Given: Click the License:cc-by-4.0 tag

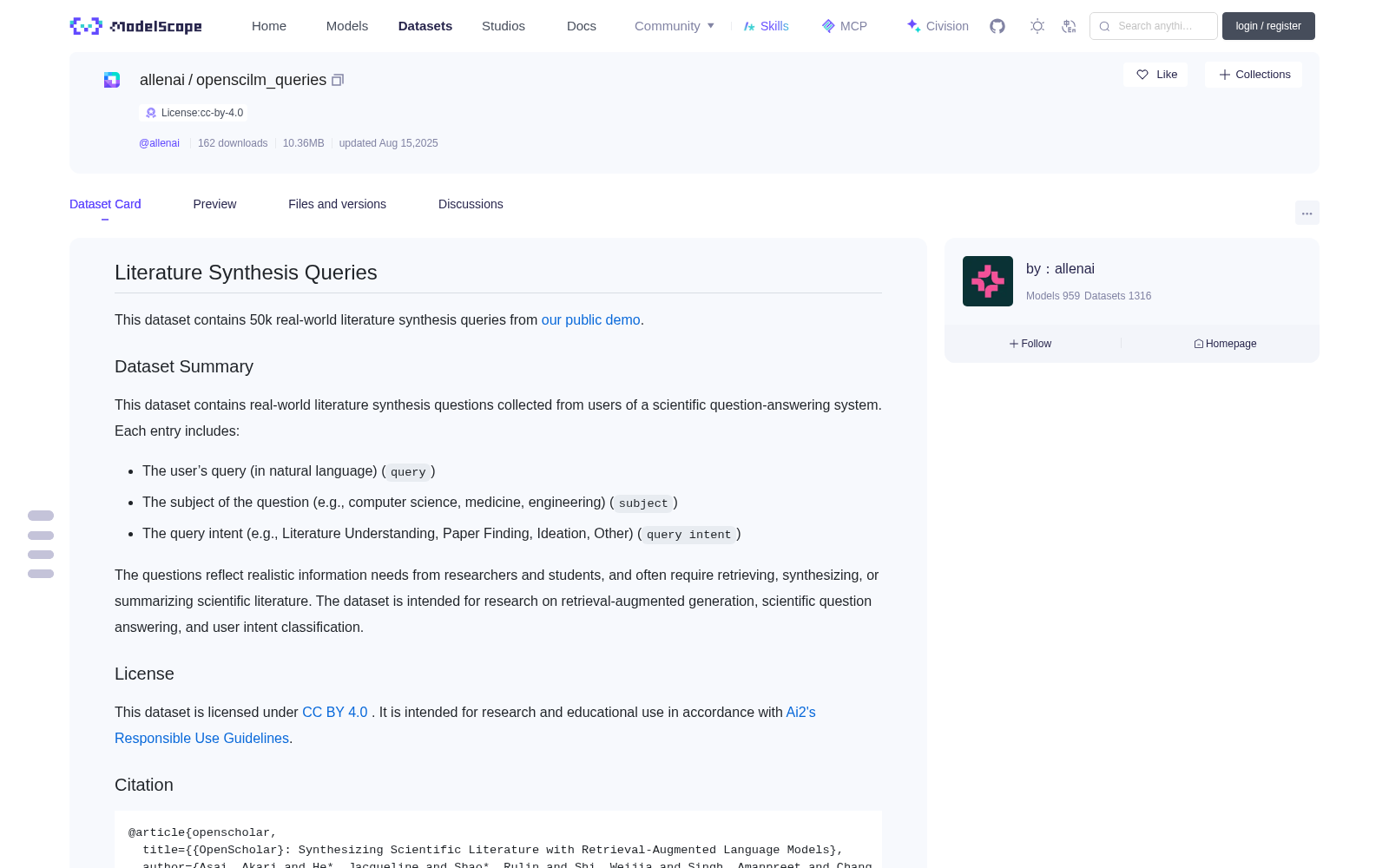Looking at the screenshot, I should coord(194,113).
